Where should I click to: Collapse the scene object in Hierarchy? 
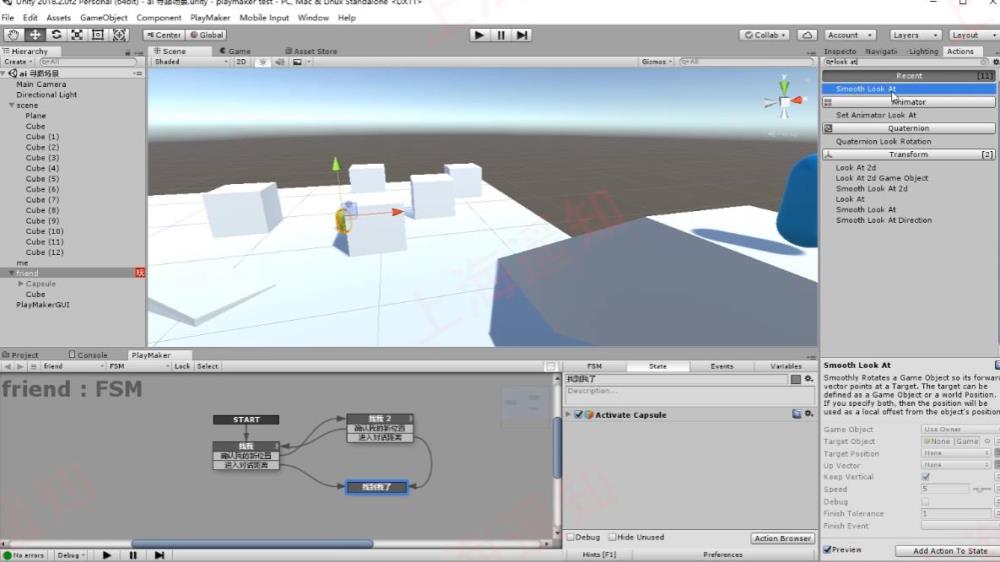coord(11,105)
